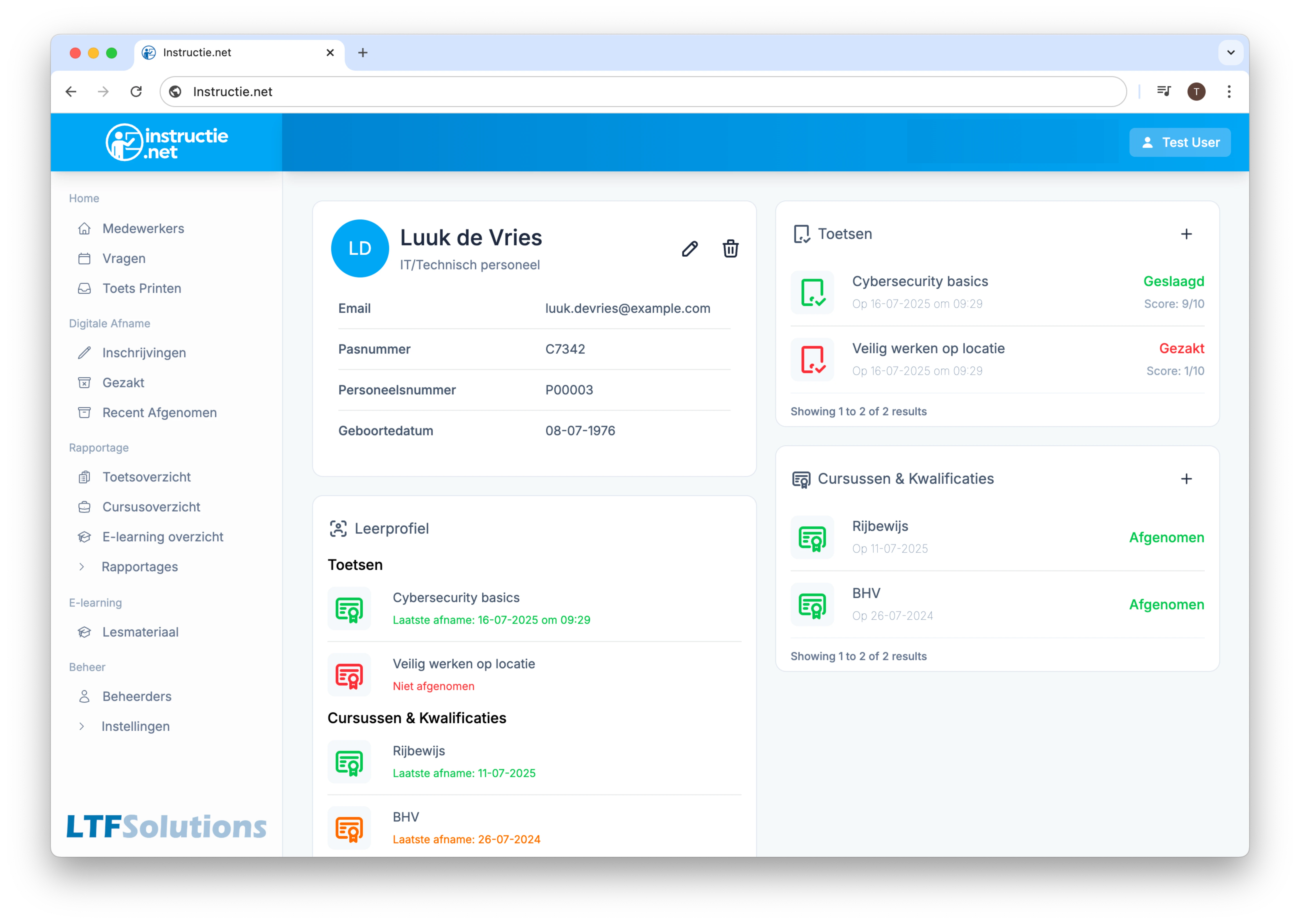Open Lesmateriaal under E-learning
1300x924 pixels.
coord(141,632)
